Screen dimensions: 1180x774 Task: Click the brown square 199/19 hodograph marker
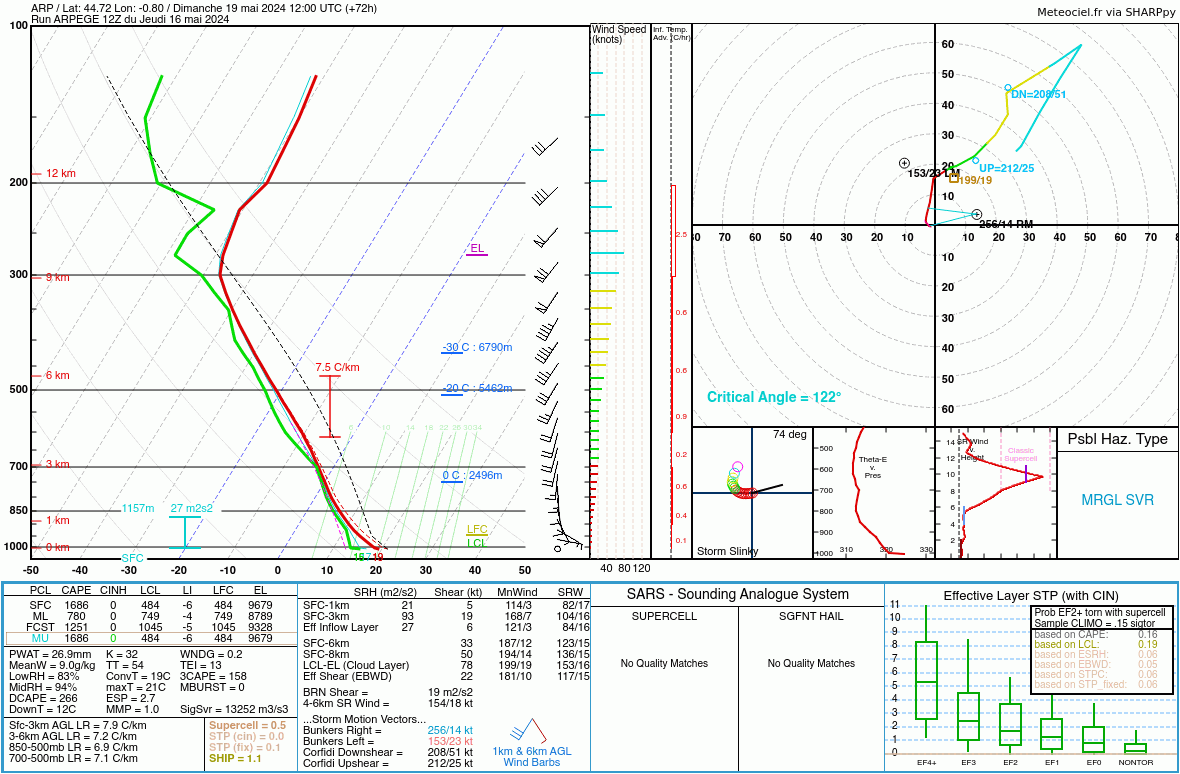click(x=954, y=178)
